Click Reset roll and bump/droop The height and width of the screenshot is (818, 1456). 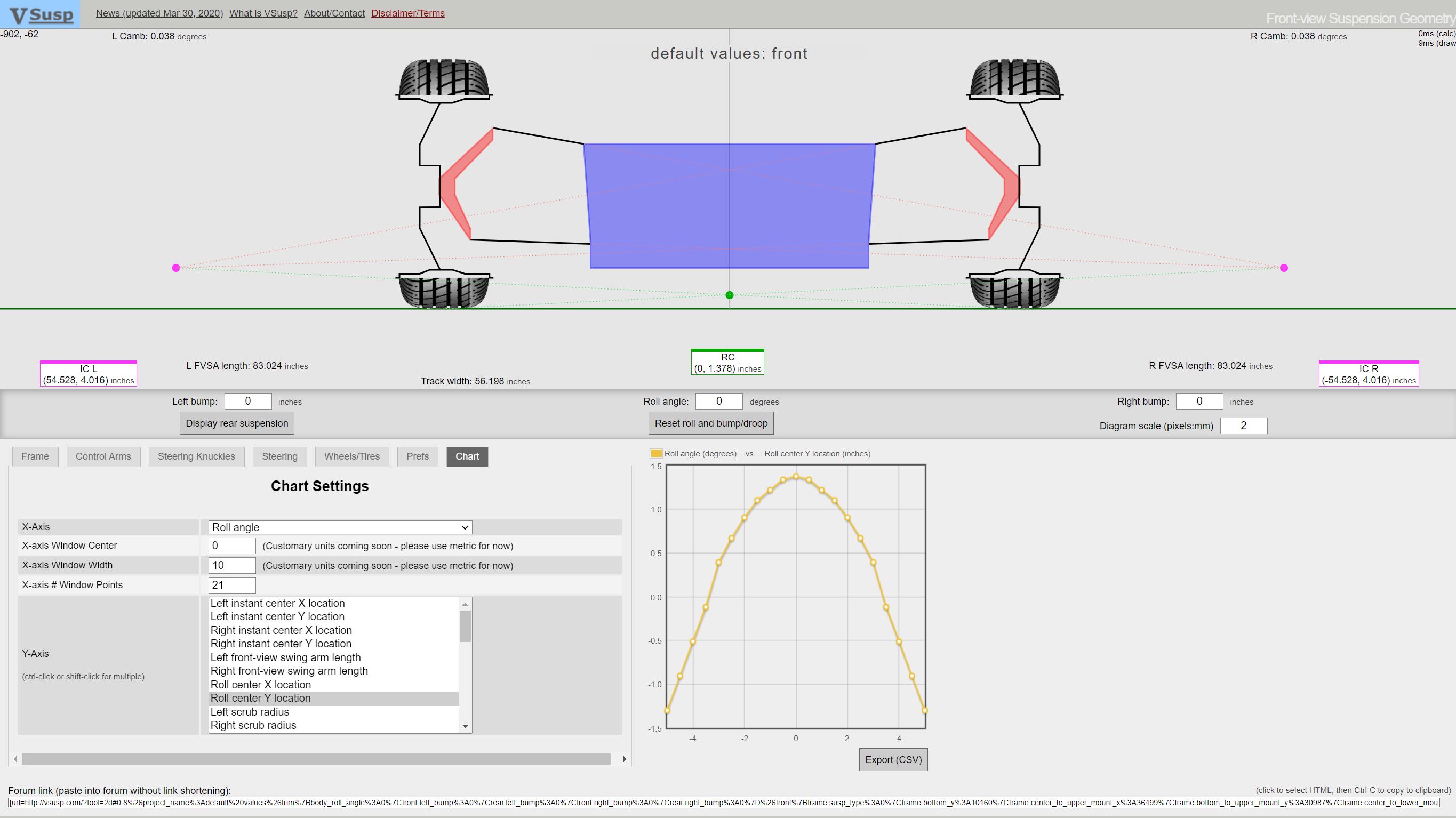tap(710, 423)
